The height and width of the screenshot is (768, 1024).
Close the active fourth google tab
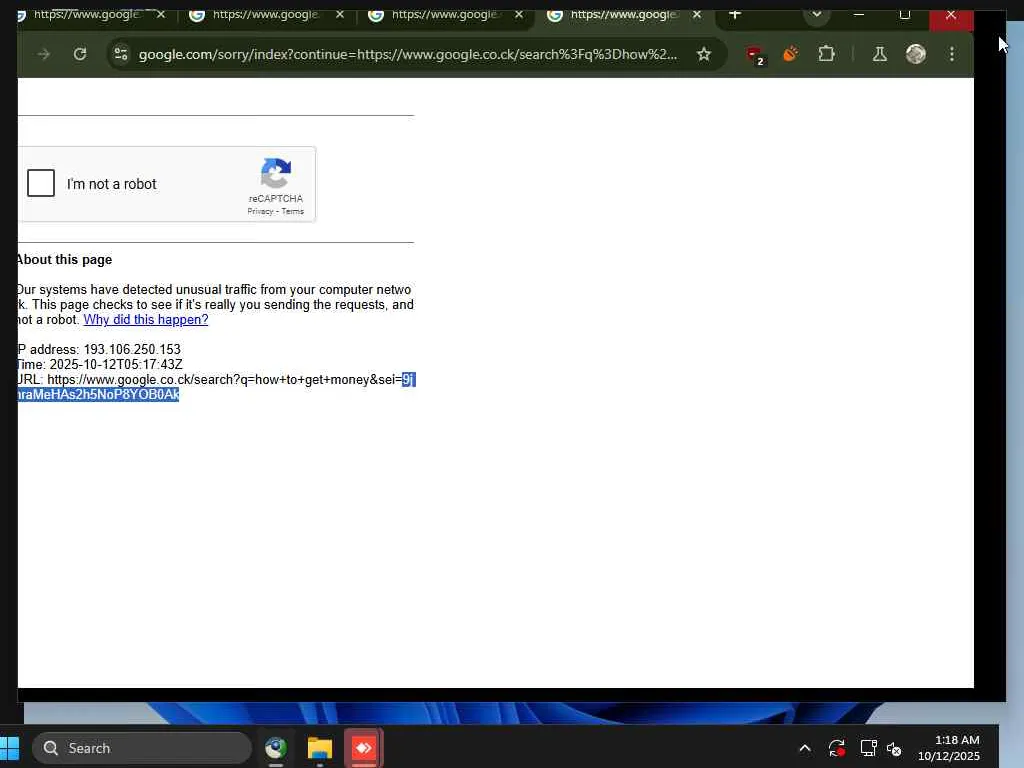[x=697, y=14]
